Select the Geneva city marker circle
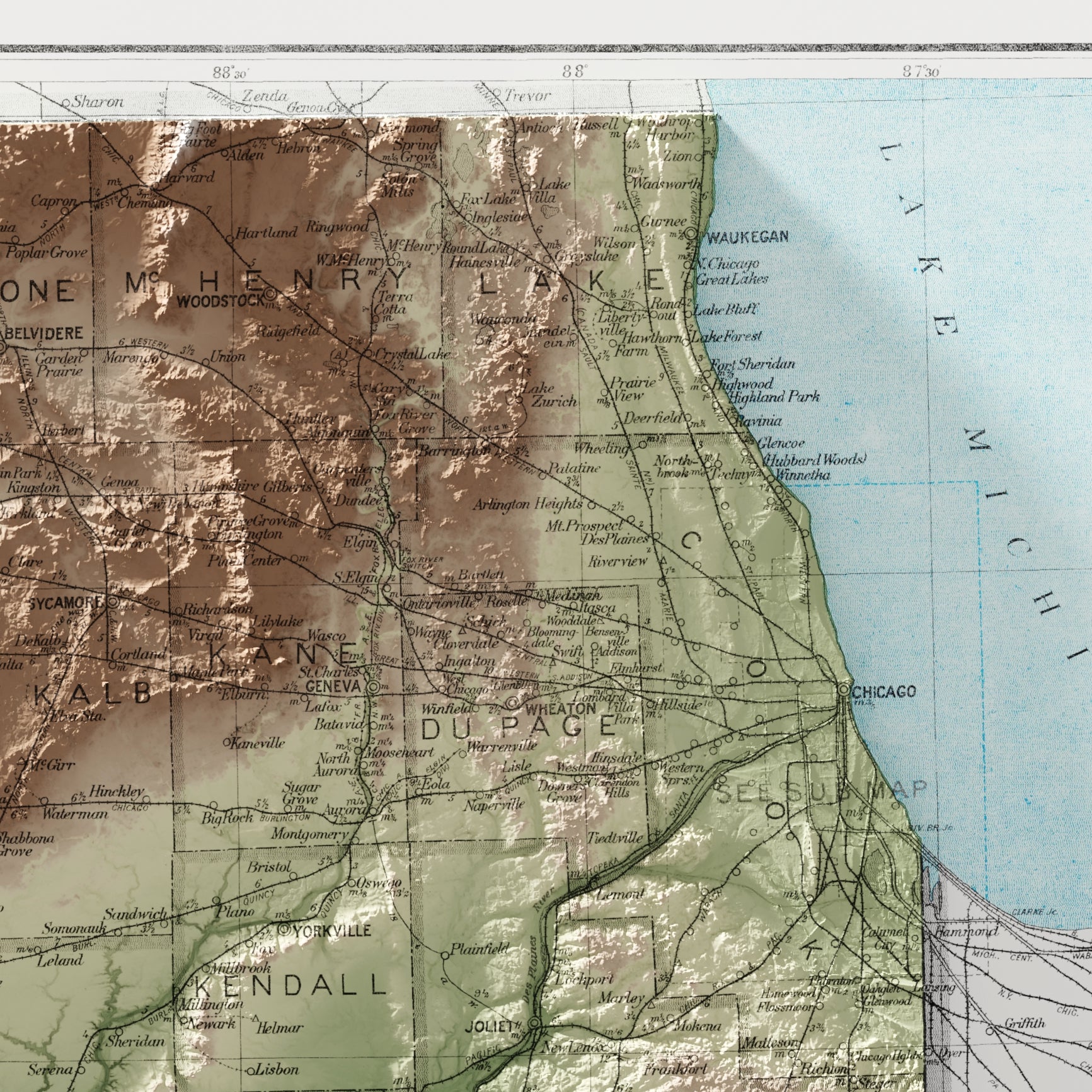Viewport: 1092px width, 1092px height. click(x=374, y=686)
